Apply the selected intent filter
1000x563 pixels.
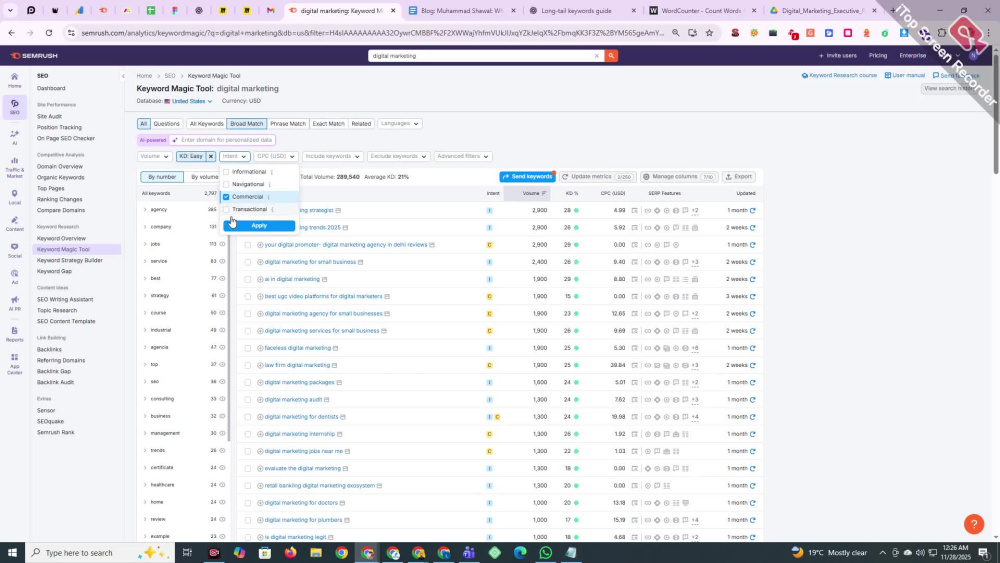259,226
